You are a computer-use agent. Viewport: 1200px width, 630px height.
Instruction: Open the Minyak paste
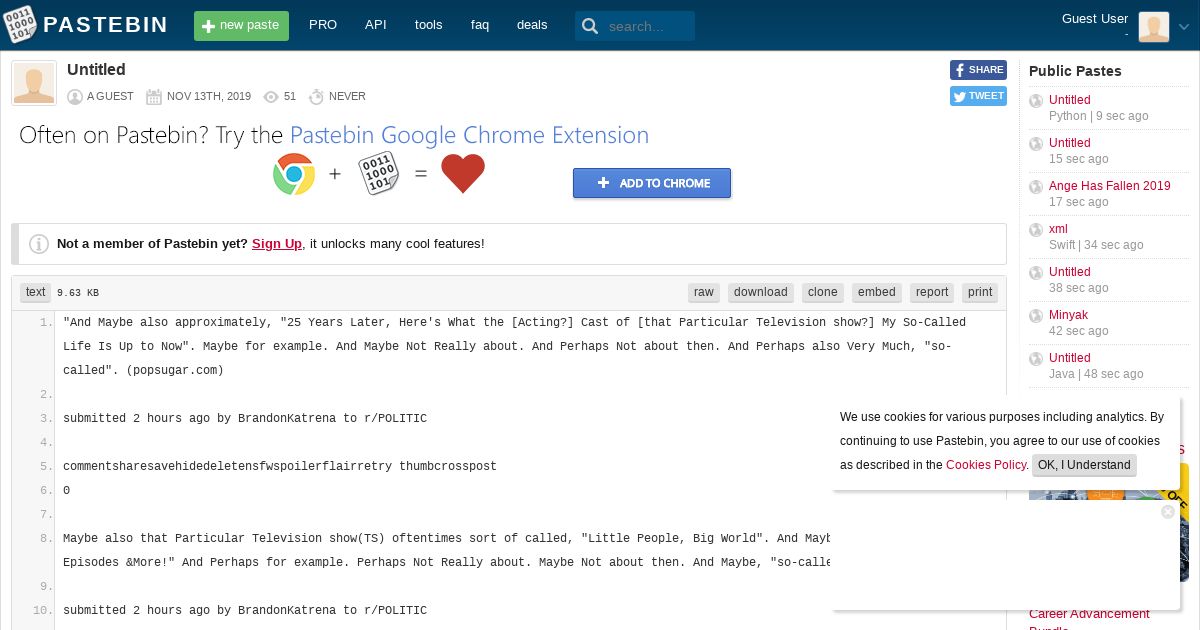1068,315
